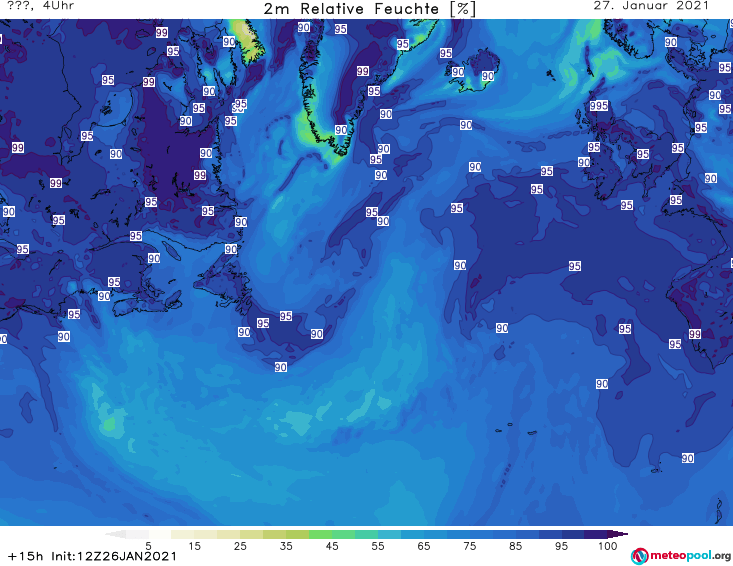Image resolution: width=733 pixels, height=566 pixels.
Task: Click the colorbar tick label "55"
Action: click(x=378, y=545)
